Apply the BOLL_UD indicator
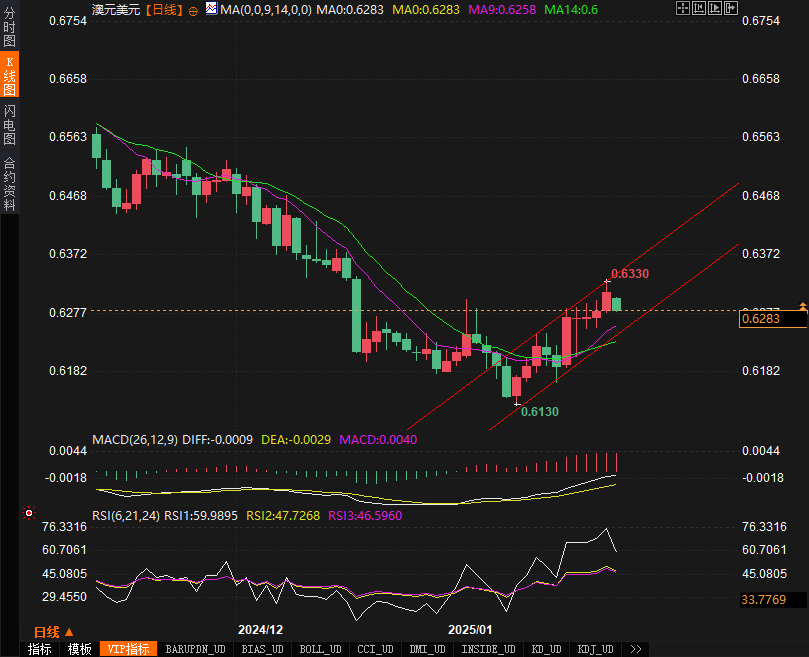The height and width of the screenshot is (657, 809). point(320,649)
